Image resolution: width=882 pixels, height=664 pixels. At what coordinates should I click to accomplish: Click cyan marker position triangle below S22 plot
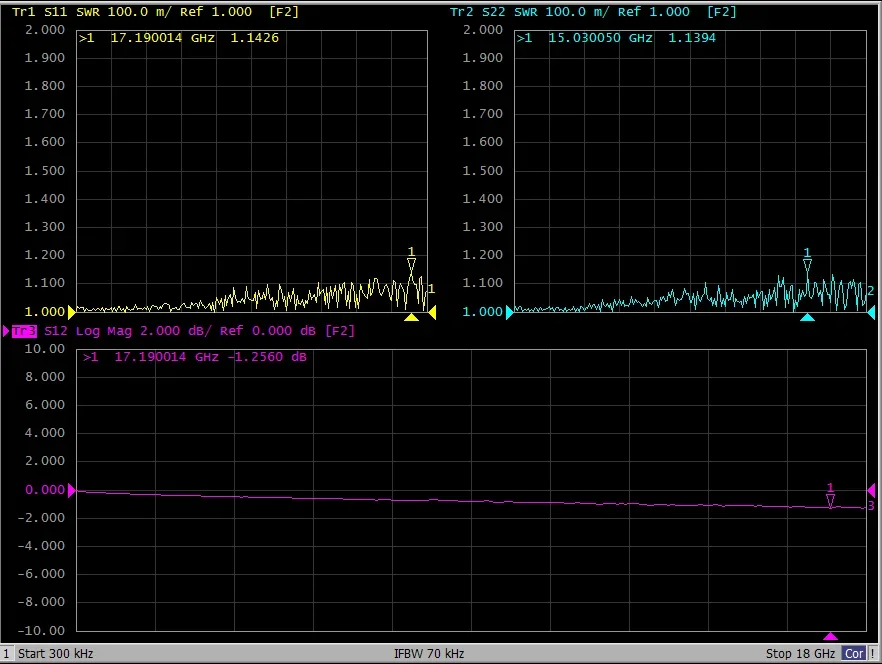click(x=808, y=317)
